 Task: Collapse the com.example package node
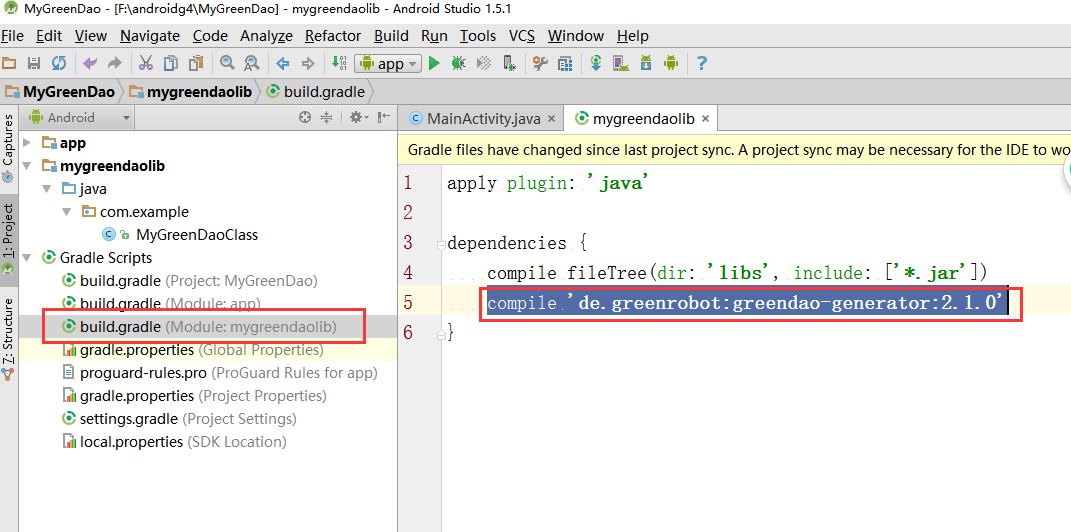[66, 212]
